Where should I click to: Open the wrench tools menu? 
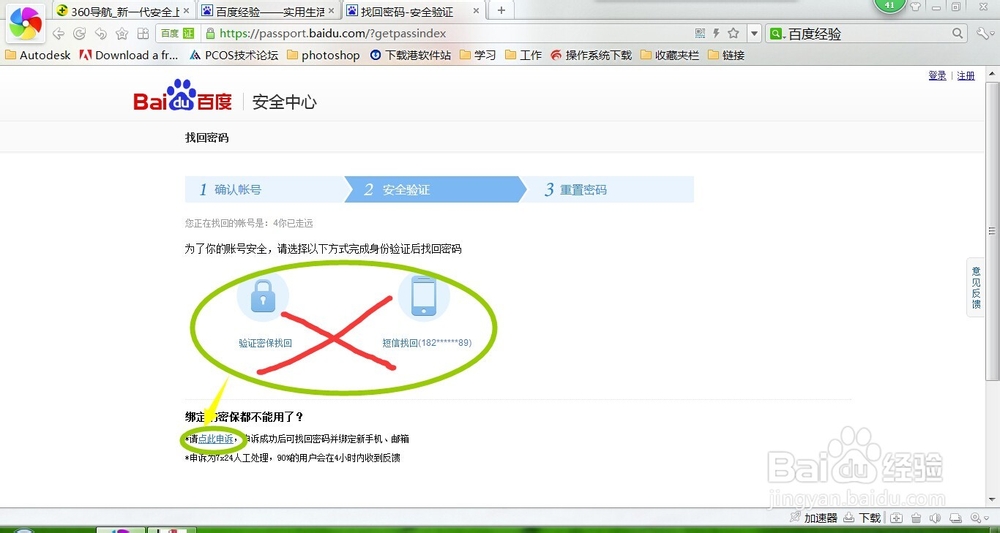tap(983, 33)
